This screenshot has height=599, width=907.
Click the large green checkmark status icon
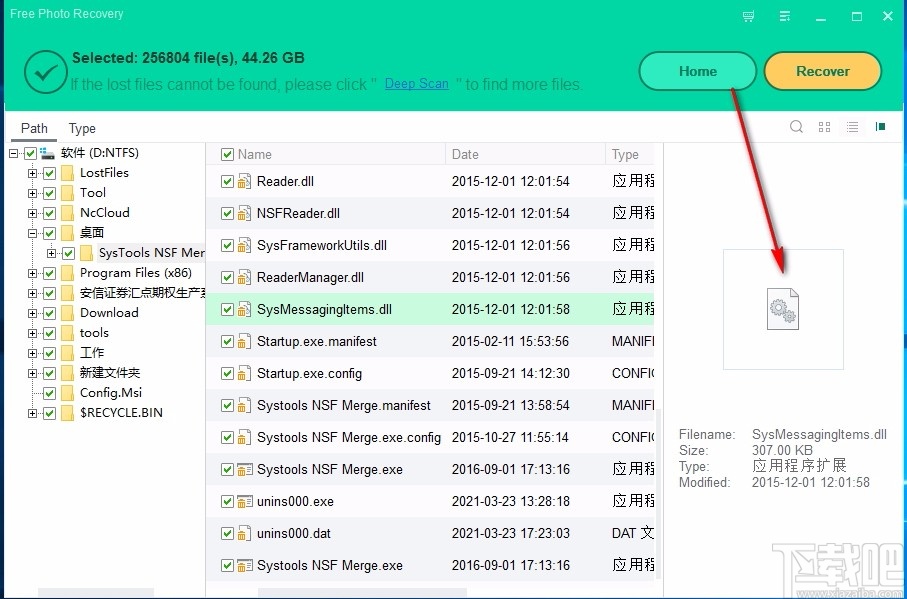pyautogui.click(x=46, y=72)
